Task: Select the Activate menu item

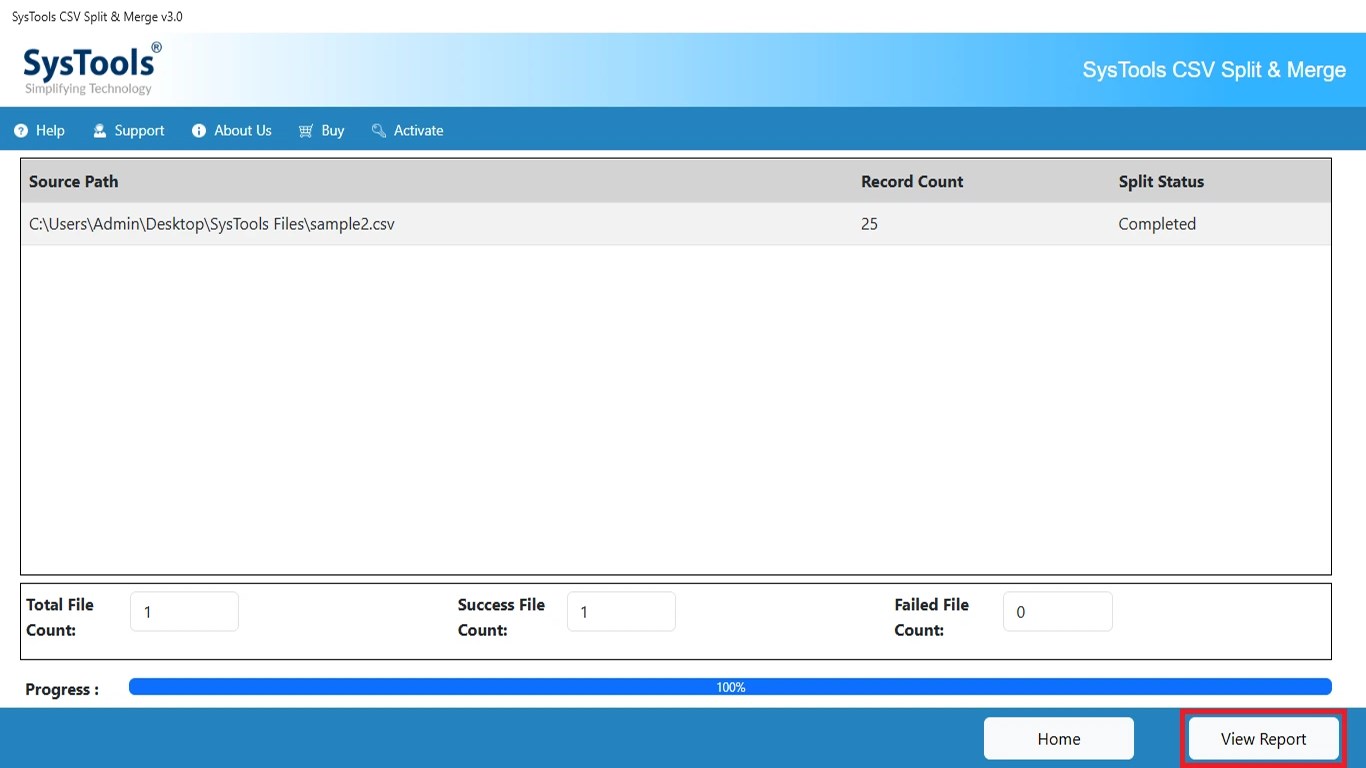Action: 407,131
